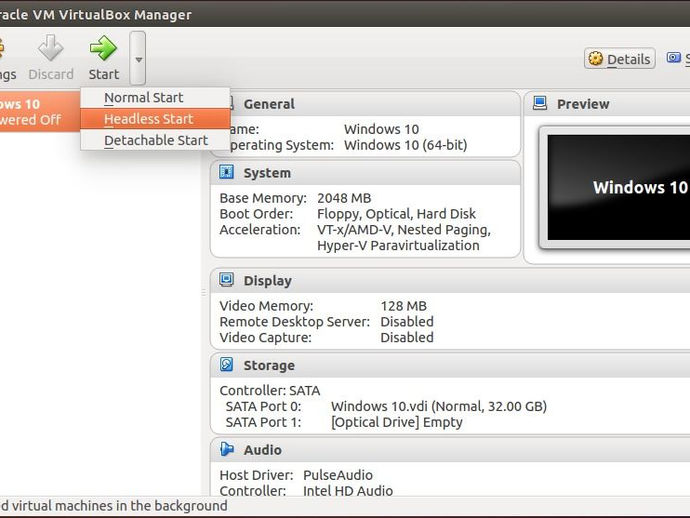Click the '2048 MB' base memory value
The image size is (690, 518).
click(344, 198)
